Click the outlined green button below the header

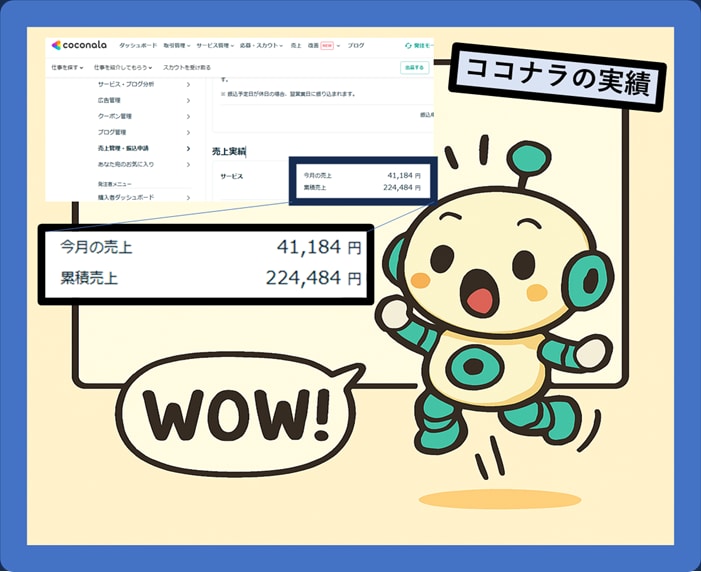(414, 68)
